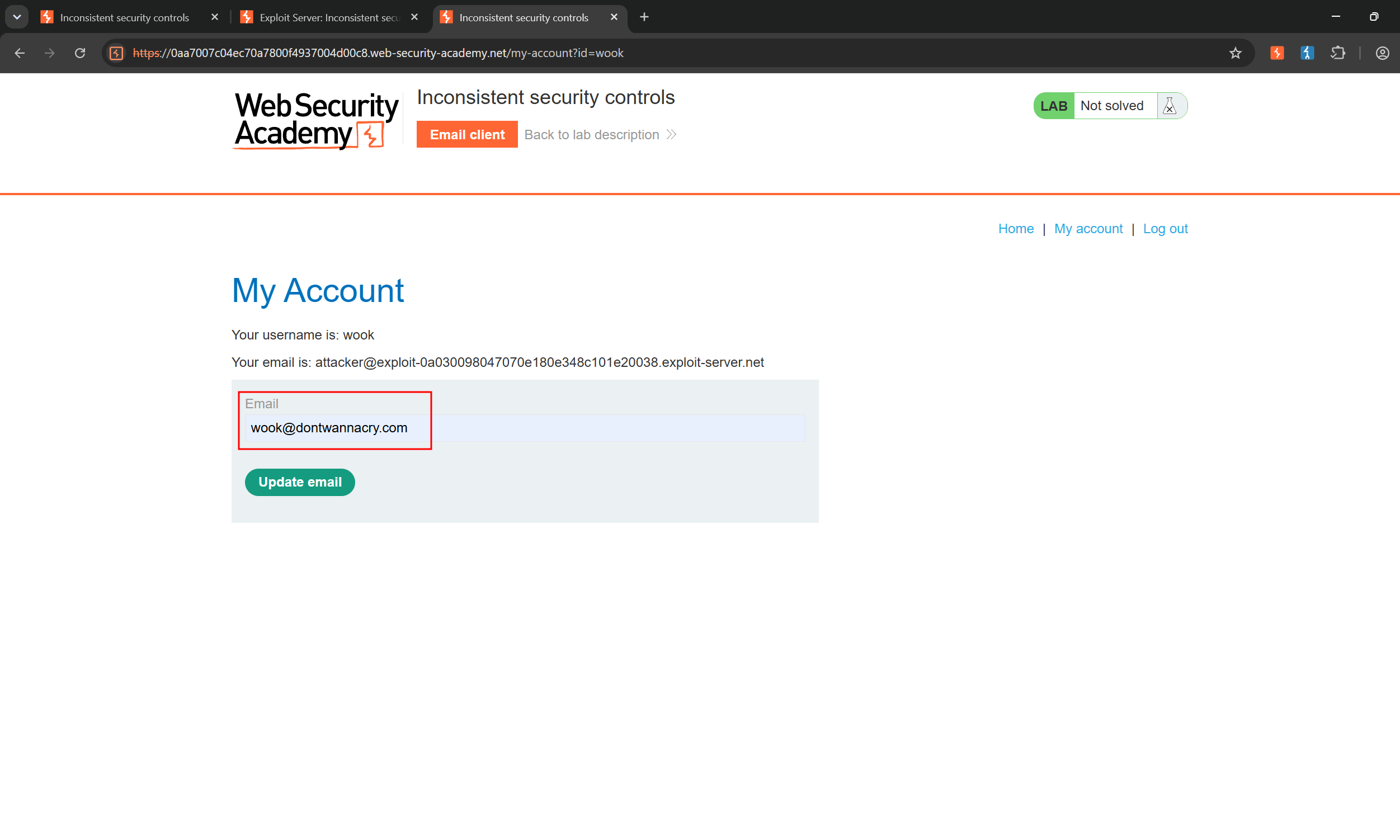Screen dimensions: 1400x840
Task: Focus the Email input field
Action: (525, 428)
